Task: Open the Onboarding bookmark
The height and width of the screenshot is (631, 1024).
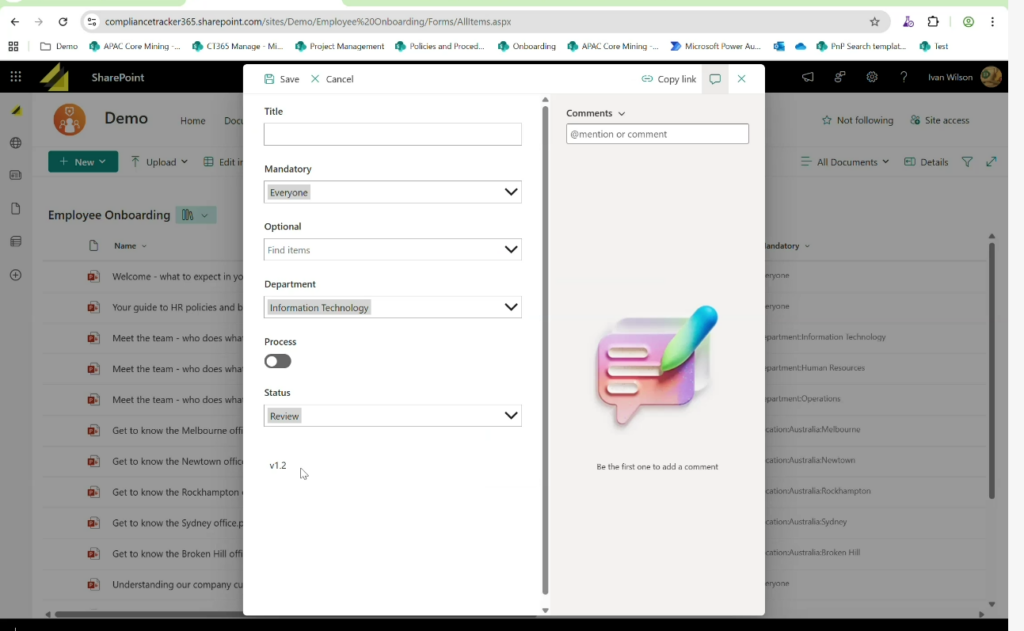Action: (526, 46)
